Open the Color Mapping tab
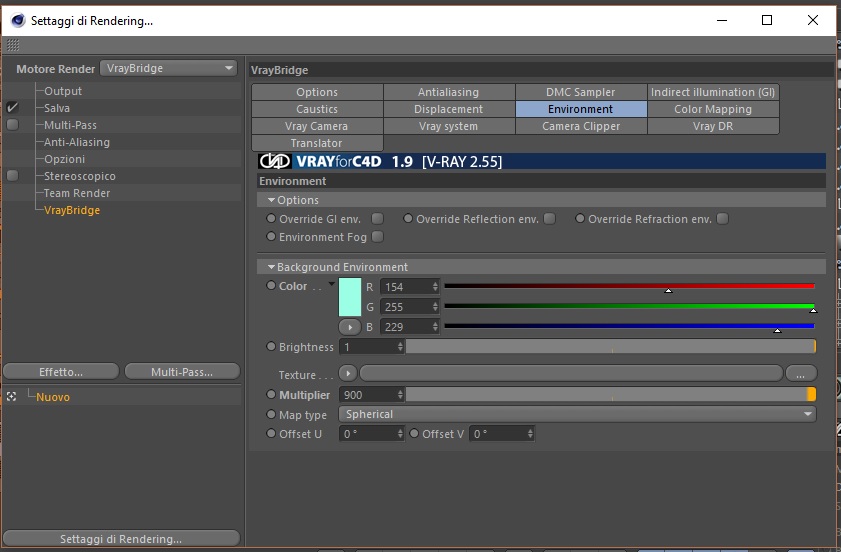841x552 pixels. click(713, 109)
